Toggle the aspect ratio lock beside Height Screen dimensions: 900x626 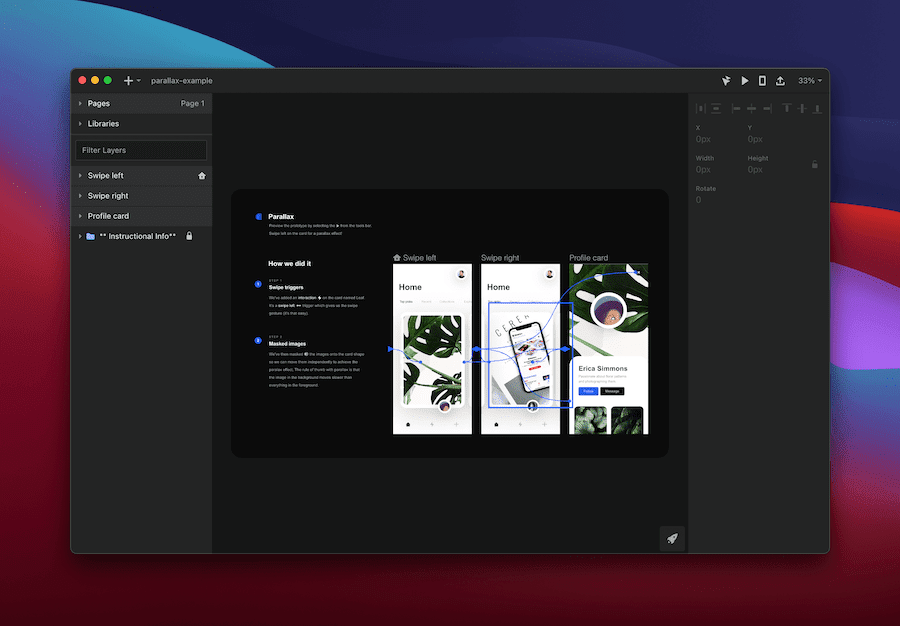[815, 164]
